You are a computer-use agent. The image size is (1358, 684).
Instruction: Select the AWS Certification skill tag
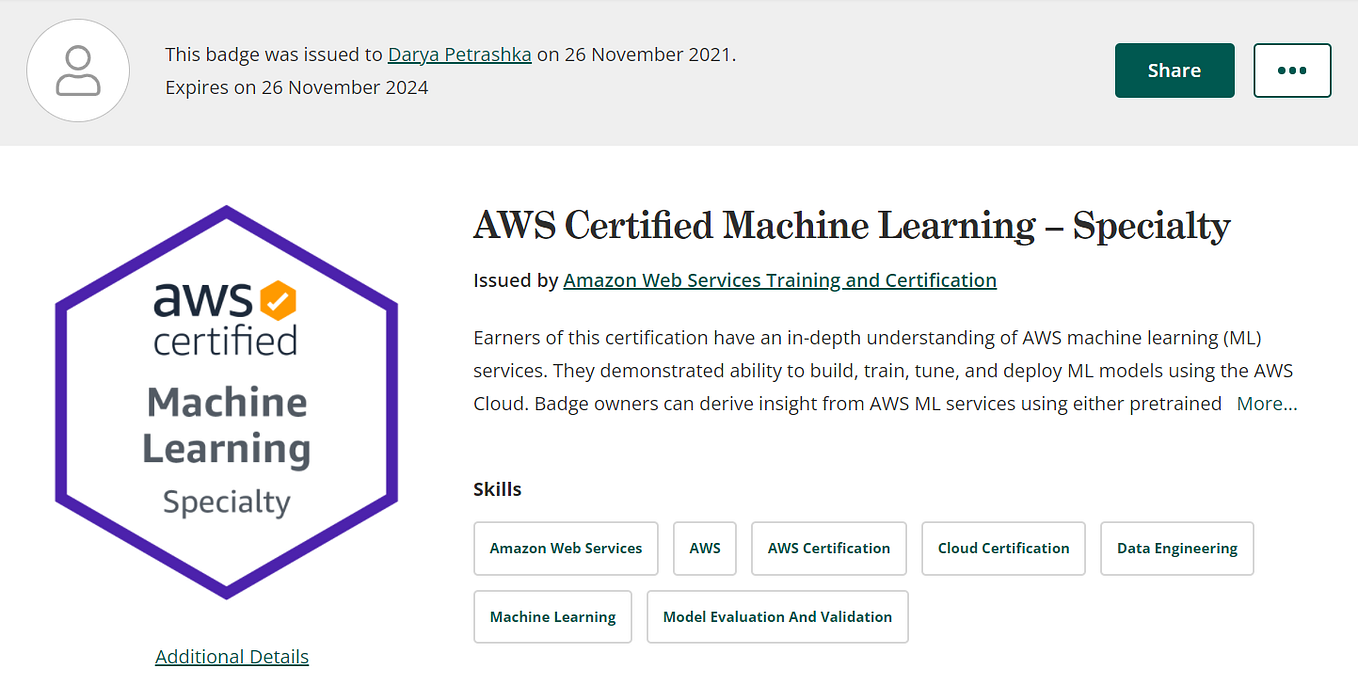click(x=828, y=548)
